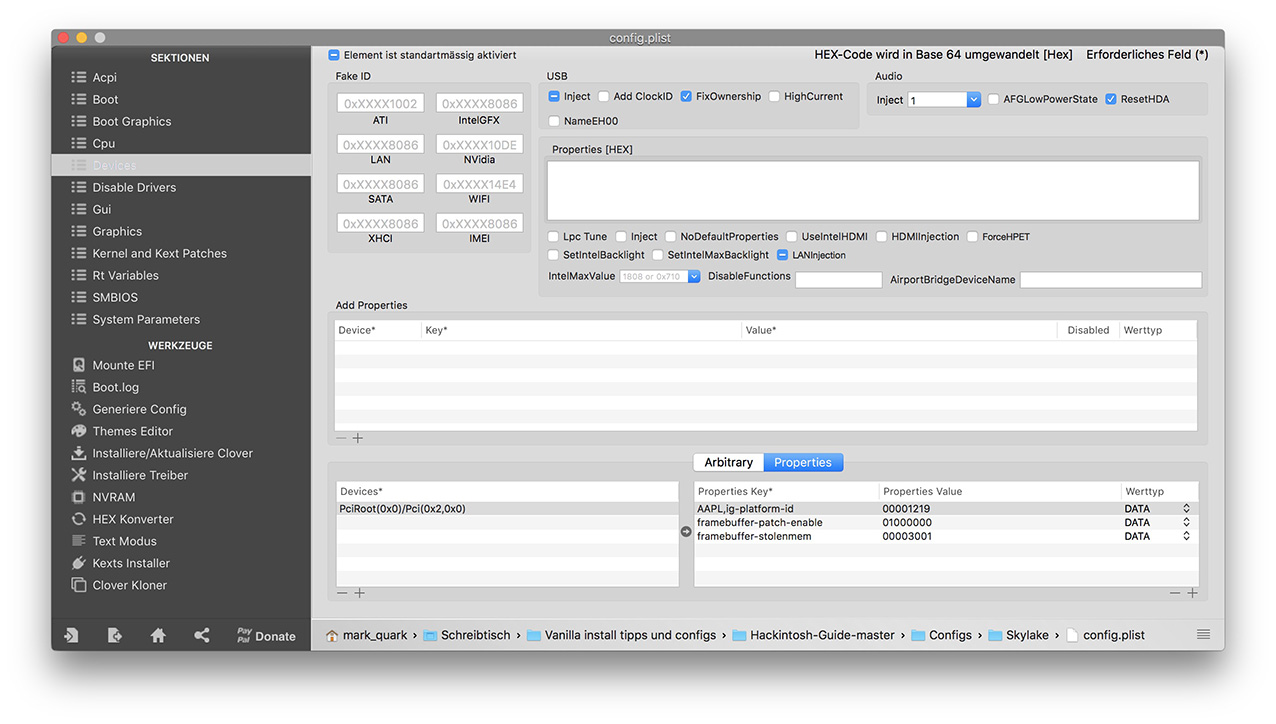Image resolution: width=1276 pixels, height=724 pixels.
Task: Click the home icon in bottom toolbar
Action: [x=158, y=635]
